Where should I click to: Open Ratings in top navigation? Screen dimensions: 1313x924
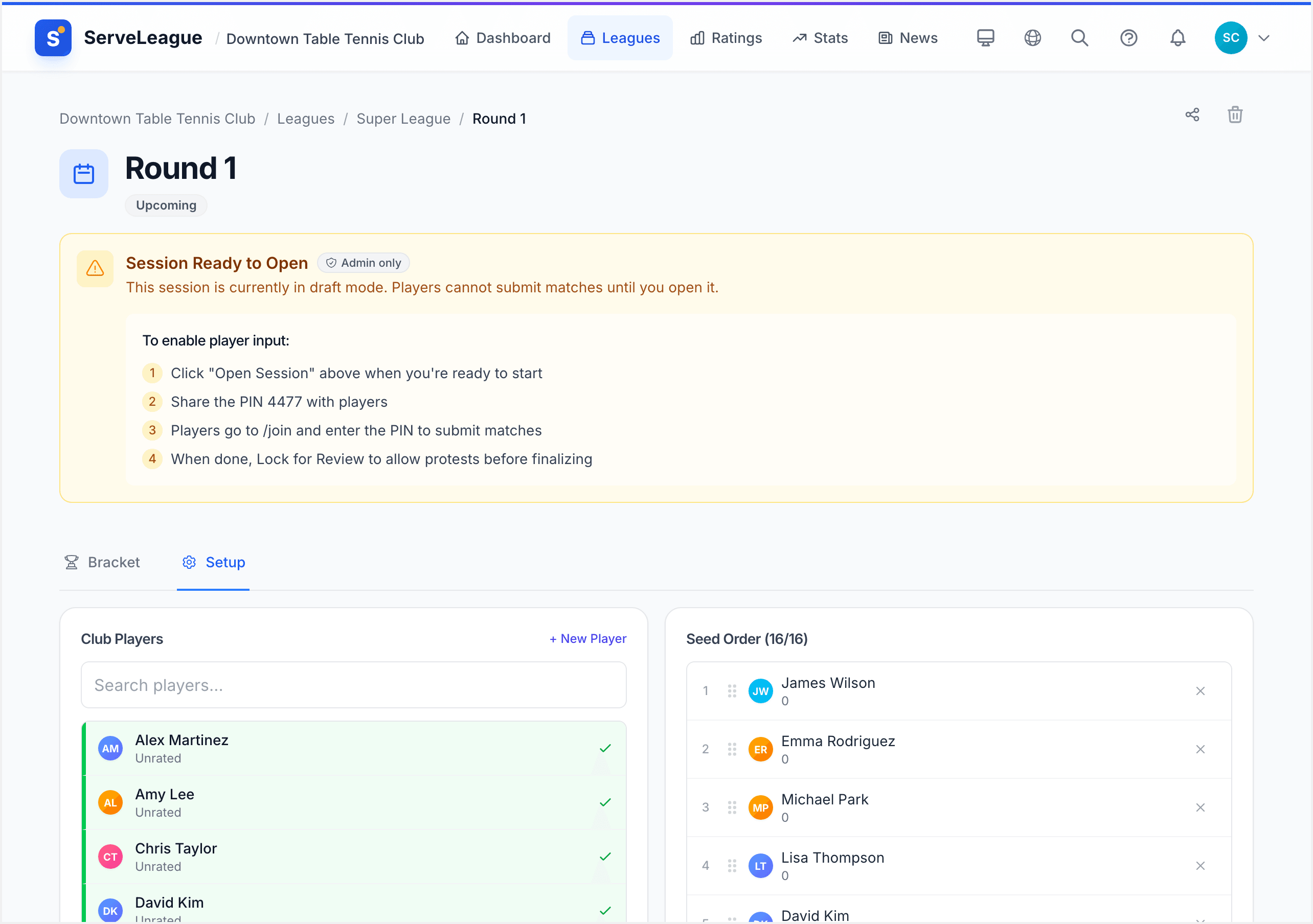tap(726, 38)
